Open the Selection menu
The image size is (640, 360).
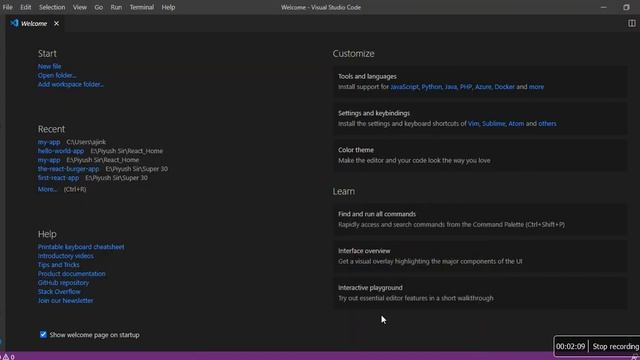52,7
